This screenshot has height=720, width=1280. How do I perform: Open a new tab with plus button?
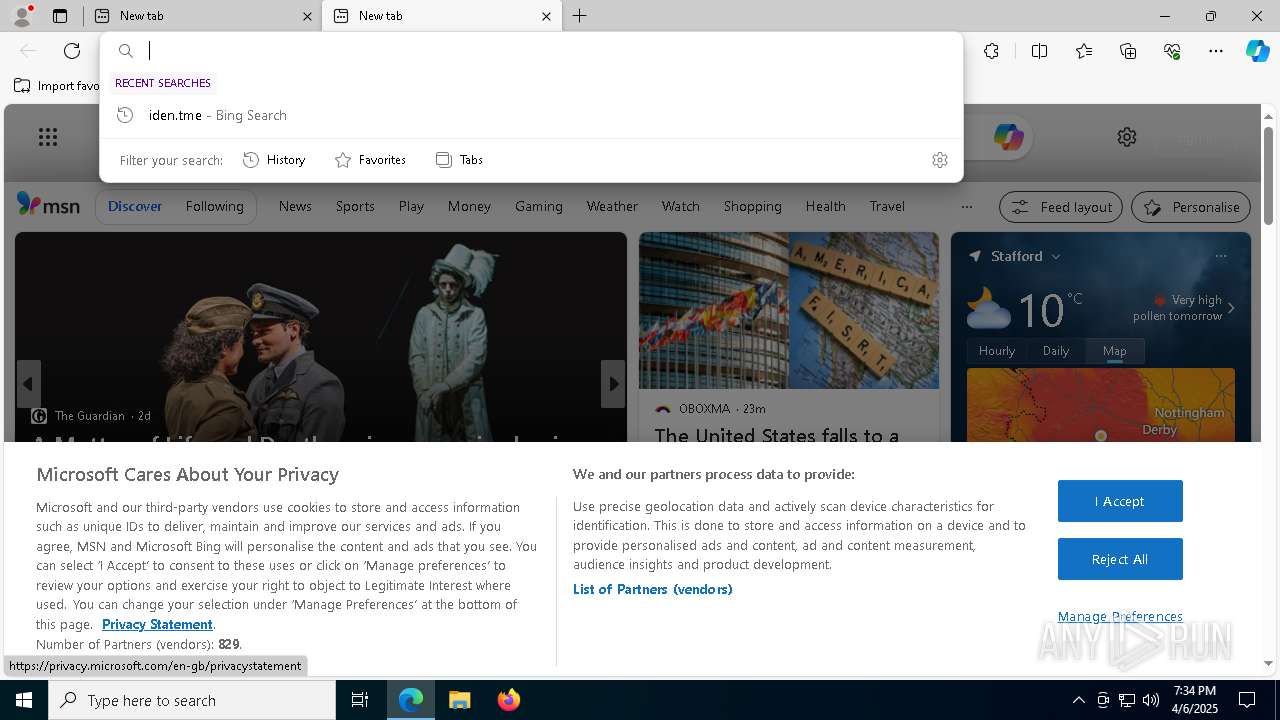[580, 16]
